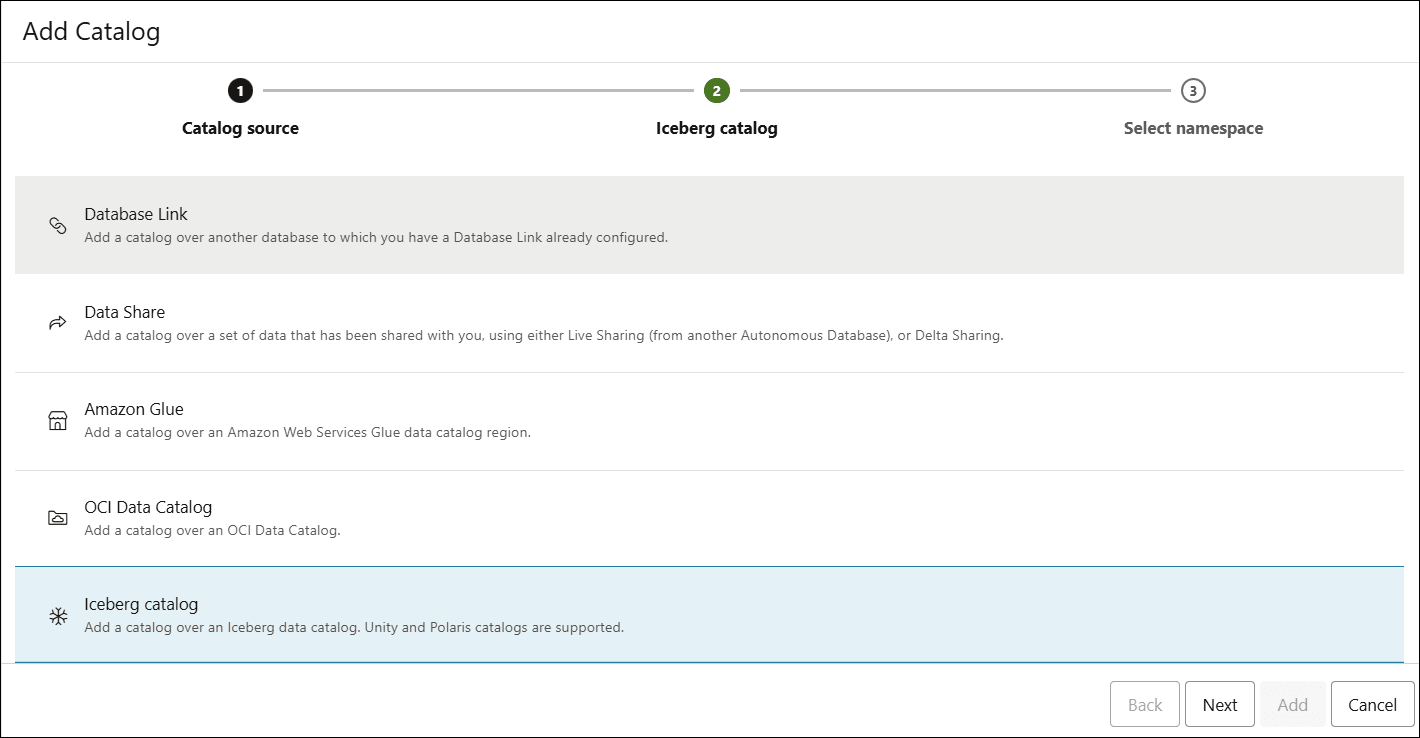Click the Cancel button
The image size is (1420, 738).
point(1372,704)
